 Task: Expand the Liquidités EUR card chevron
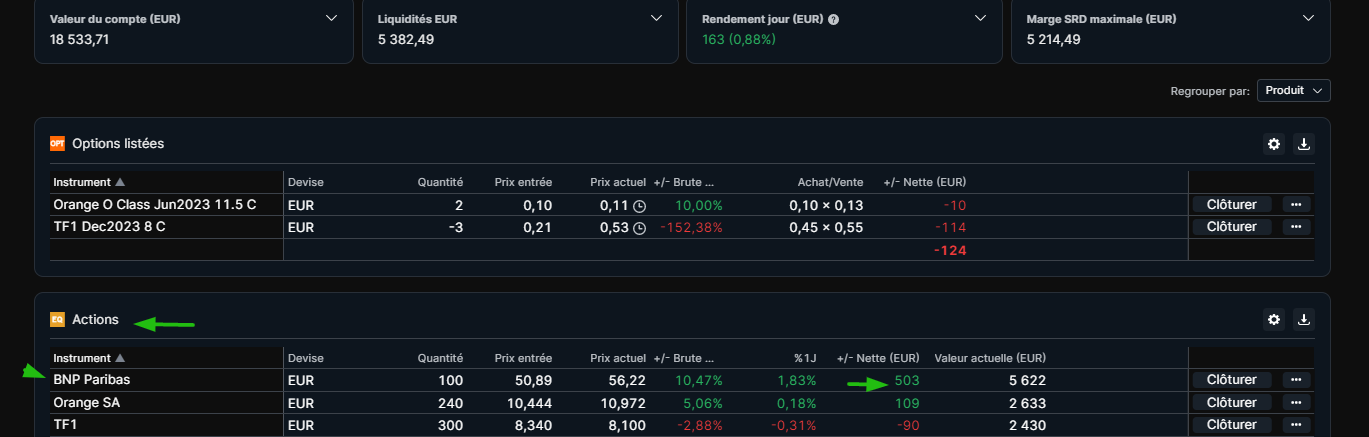tap(656, 18)
